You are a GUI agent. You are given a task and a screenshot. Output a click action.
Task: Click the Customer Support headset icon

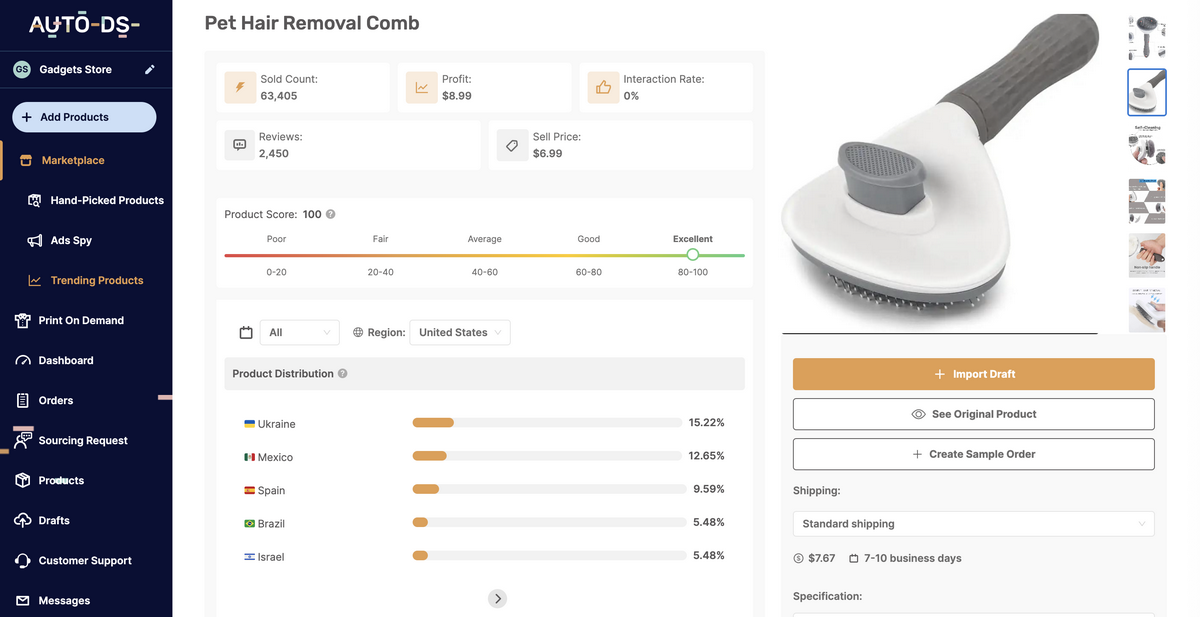tap(23, 560)
